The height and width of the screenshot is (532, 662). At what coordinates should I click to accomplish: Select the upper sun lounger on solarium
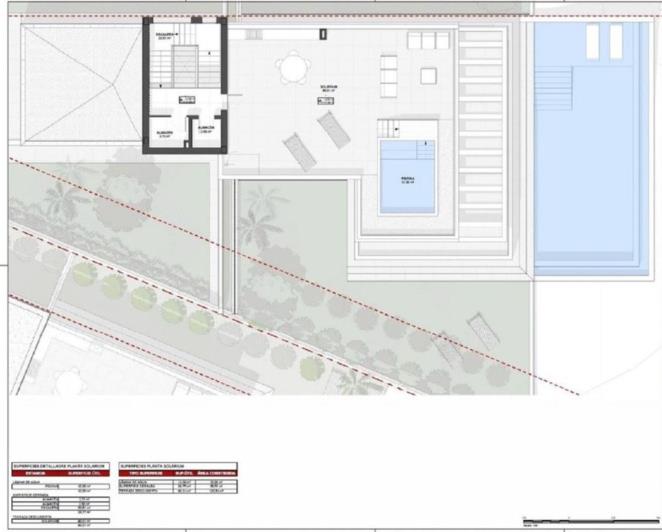(x=334, y=130)
